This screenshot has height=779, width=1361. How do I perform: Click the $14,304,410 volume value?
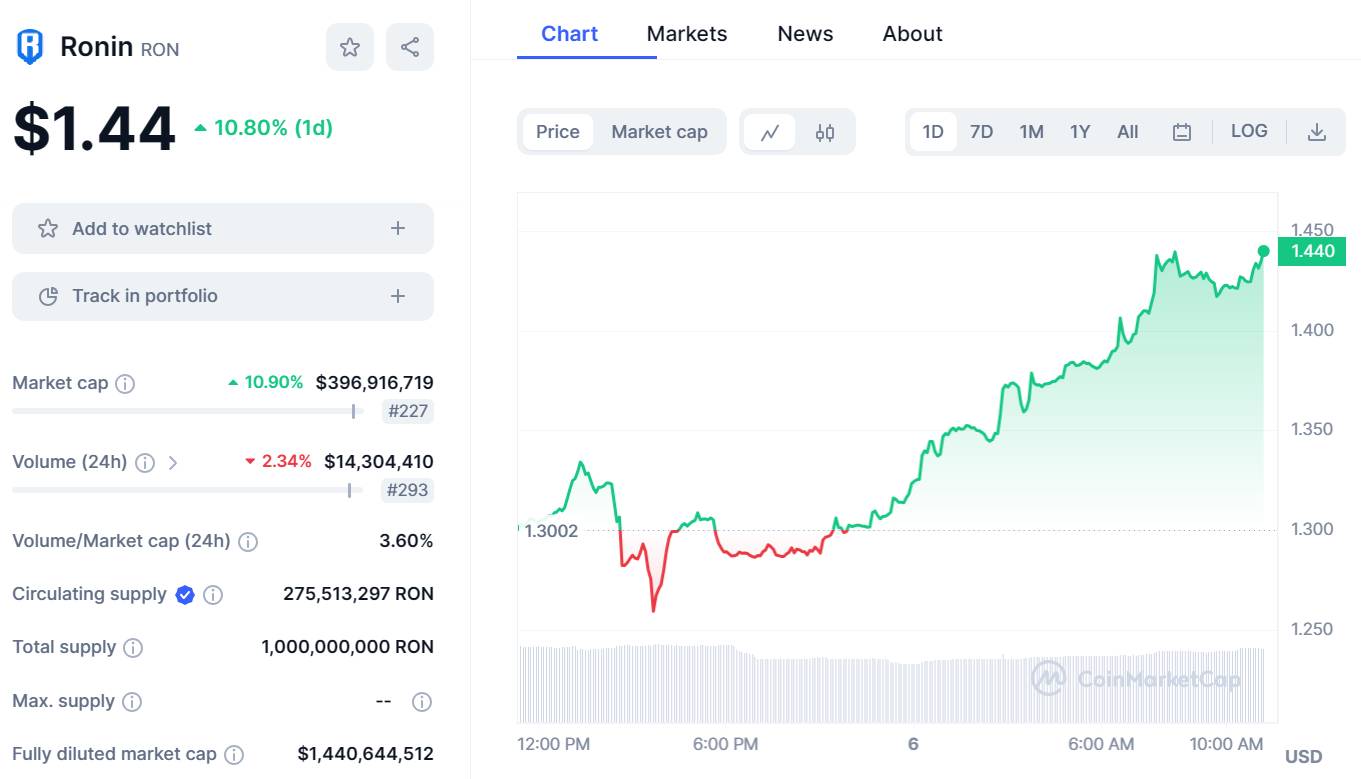click(379, 461)
